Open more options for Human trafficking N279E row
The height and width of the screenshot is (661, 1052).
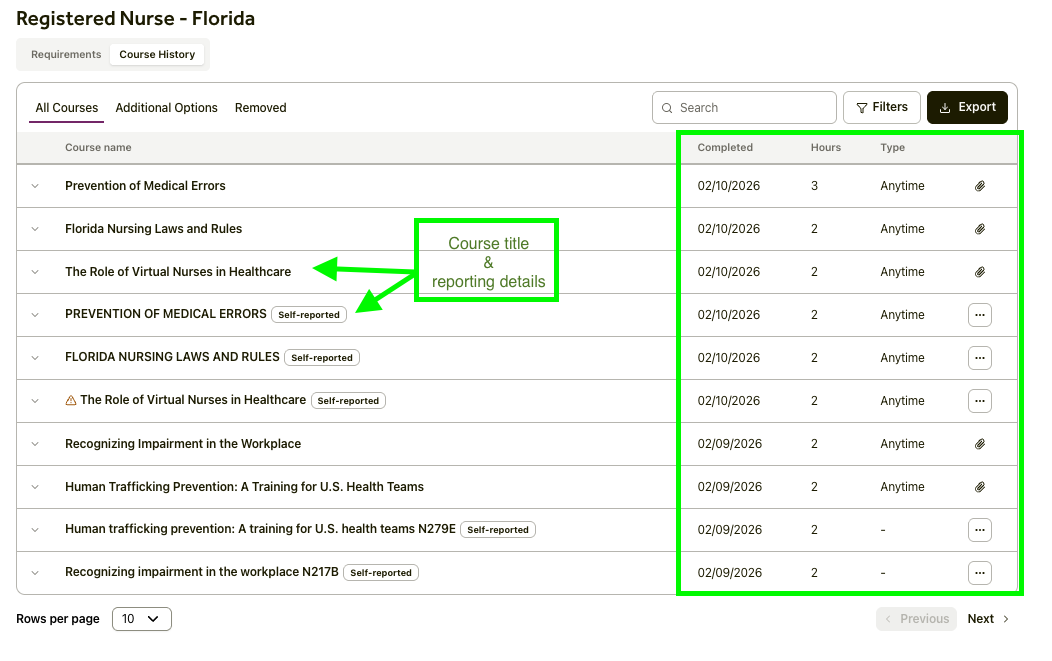(x=980, y=530)
